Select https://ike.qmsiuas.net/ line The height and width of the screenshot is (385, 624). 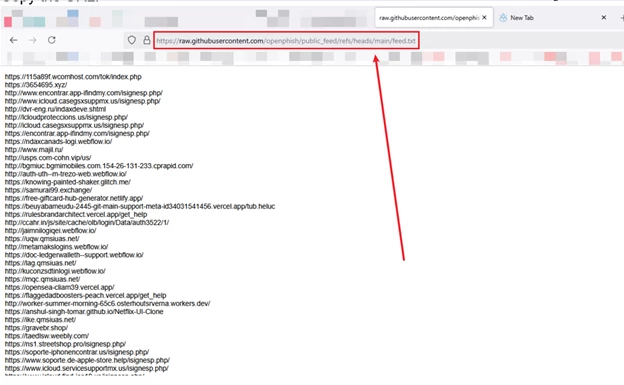pos(40,320)
